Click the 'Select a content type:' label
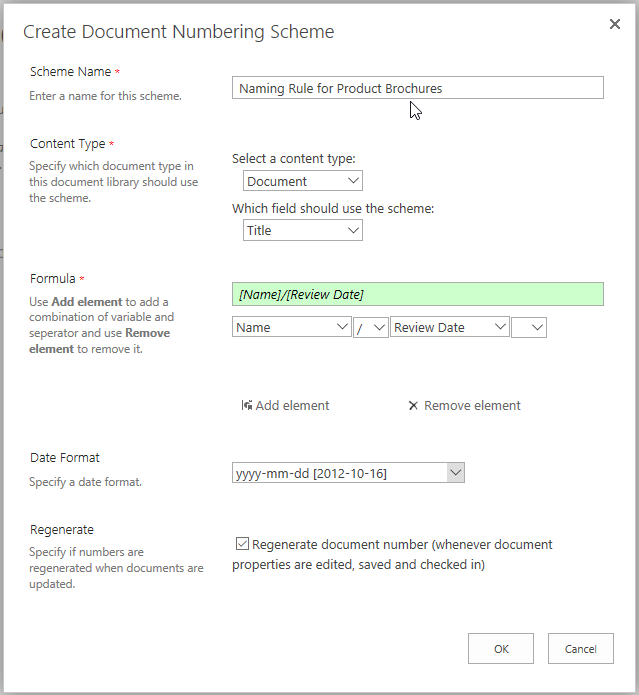This screenshot has height=695, width=639. pos(294,158)
